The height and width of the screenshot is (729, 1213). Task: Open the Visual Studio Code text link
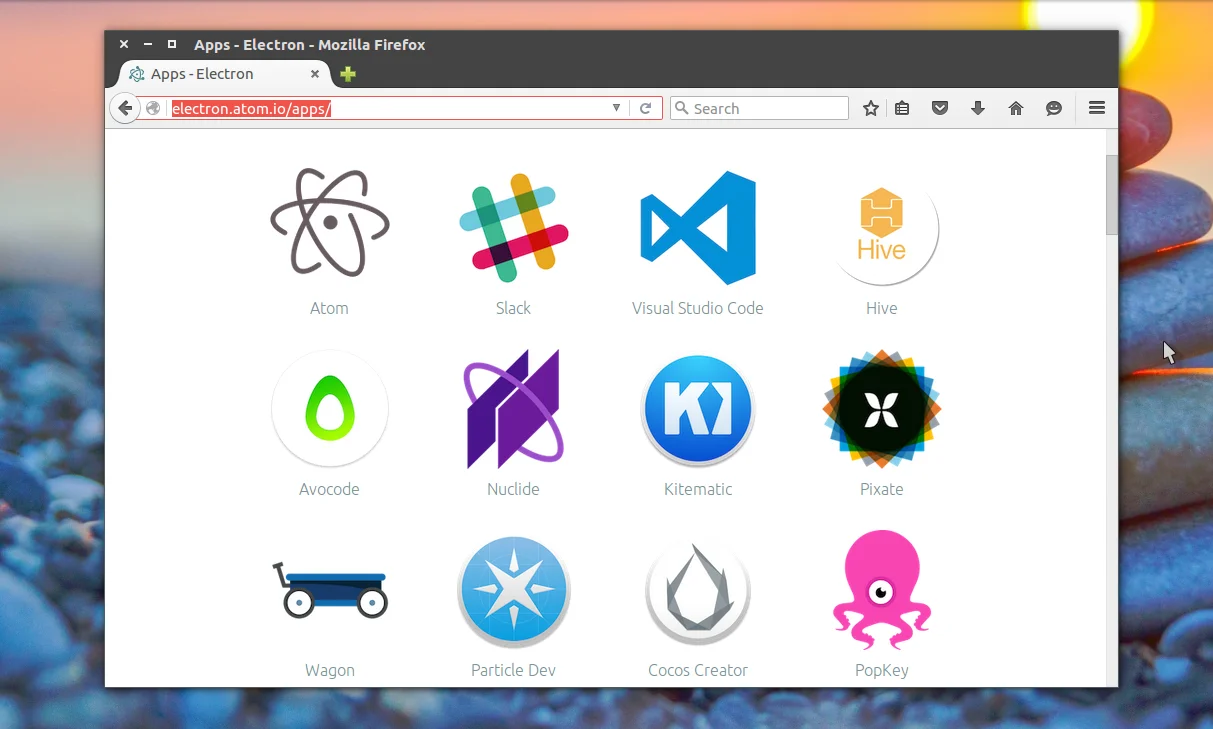(x=698, y=308)
